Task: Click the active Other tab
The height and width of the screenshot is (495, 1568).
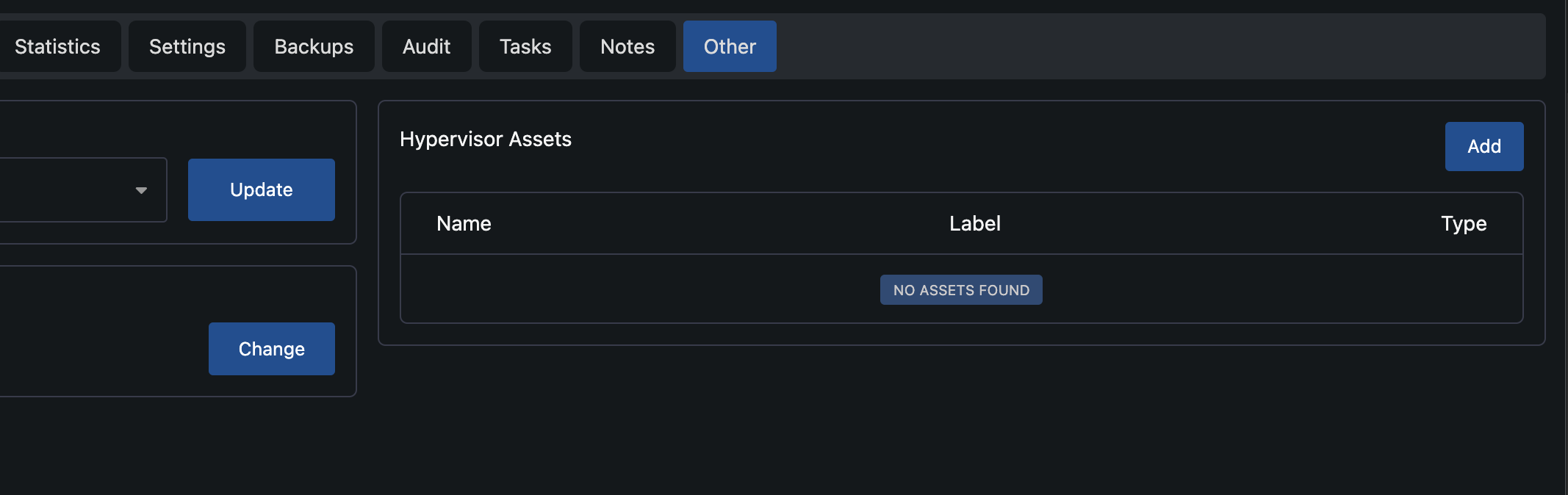Action: tap(730, 46)
